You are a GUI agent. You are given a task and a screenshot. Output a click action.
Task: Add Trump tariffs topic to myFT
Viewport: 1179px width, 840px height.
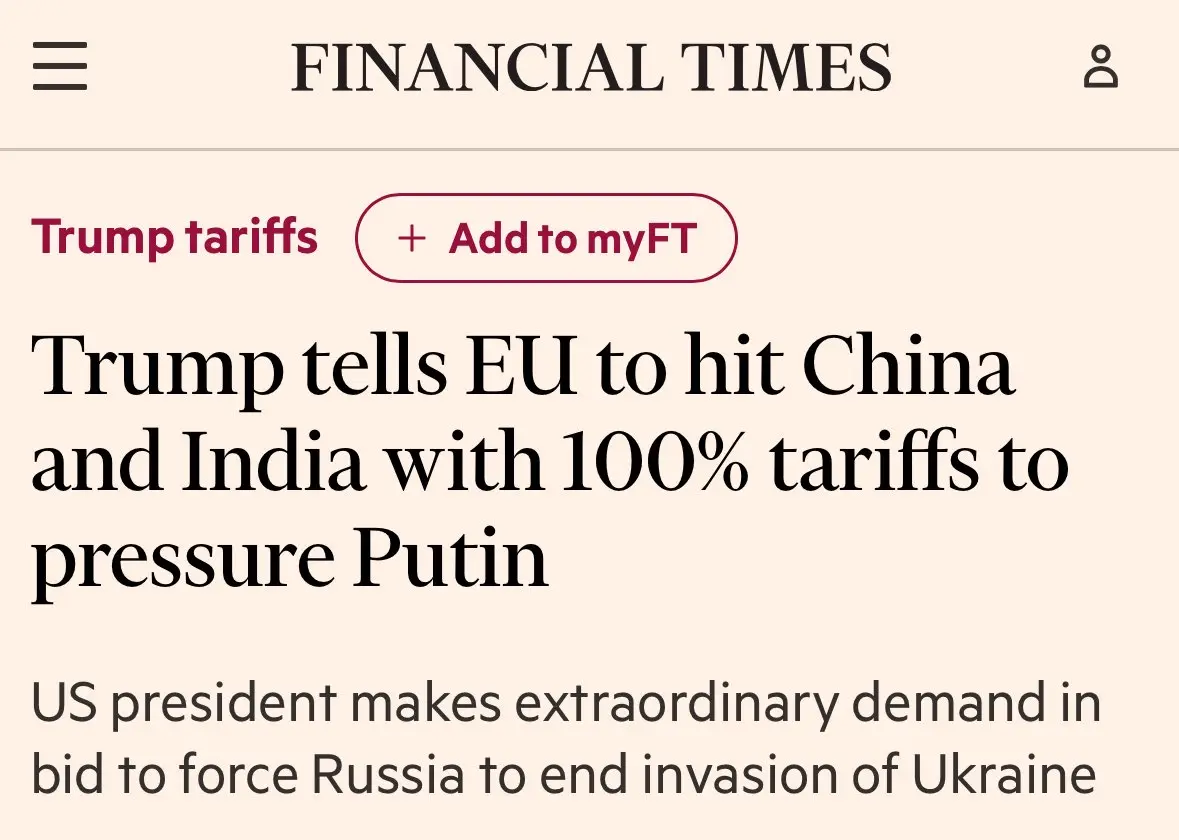[x=546, y=238]
